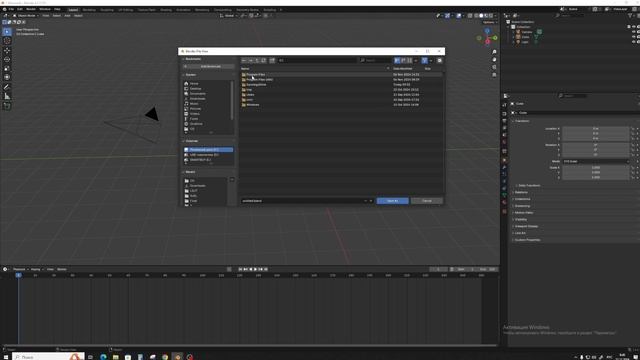640x360 pixels.
Task: Expand the Collections panel in properties
Action: pos(522,199)
